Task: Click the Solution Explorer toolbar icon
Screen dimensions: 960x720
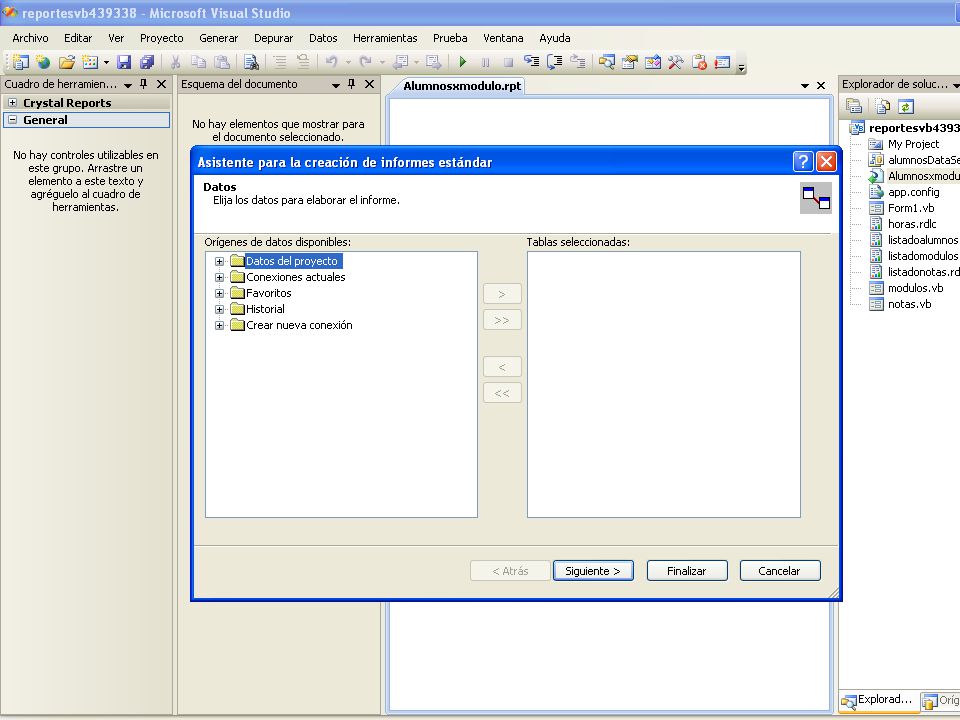Action: (607, 62)
